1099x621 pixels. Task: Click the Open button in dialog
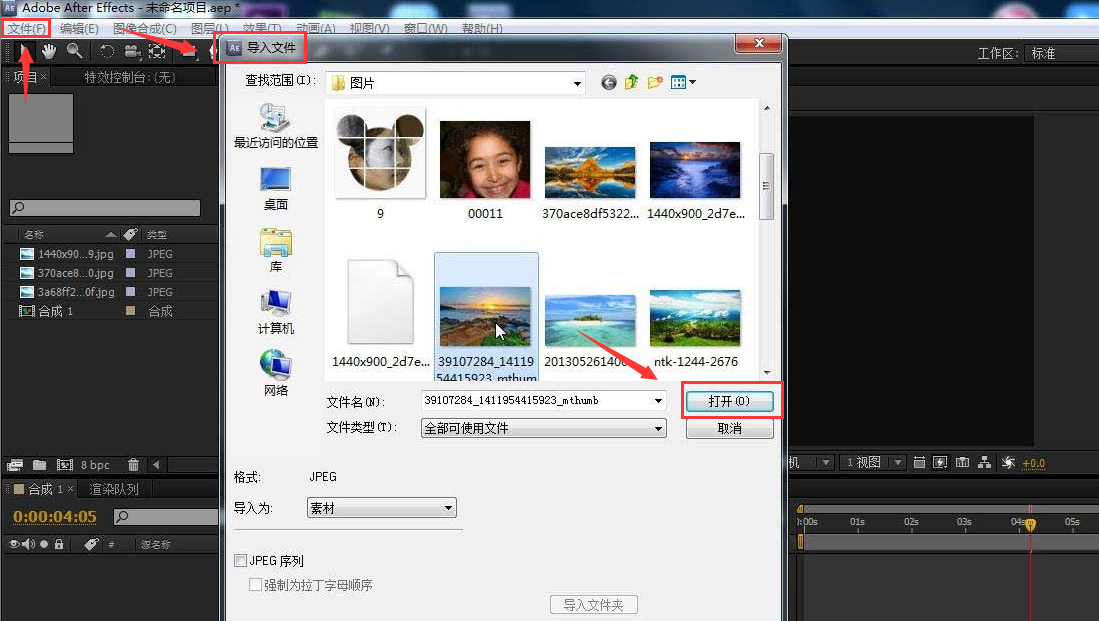(730, 401)
